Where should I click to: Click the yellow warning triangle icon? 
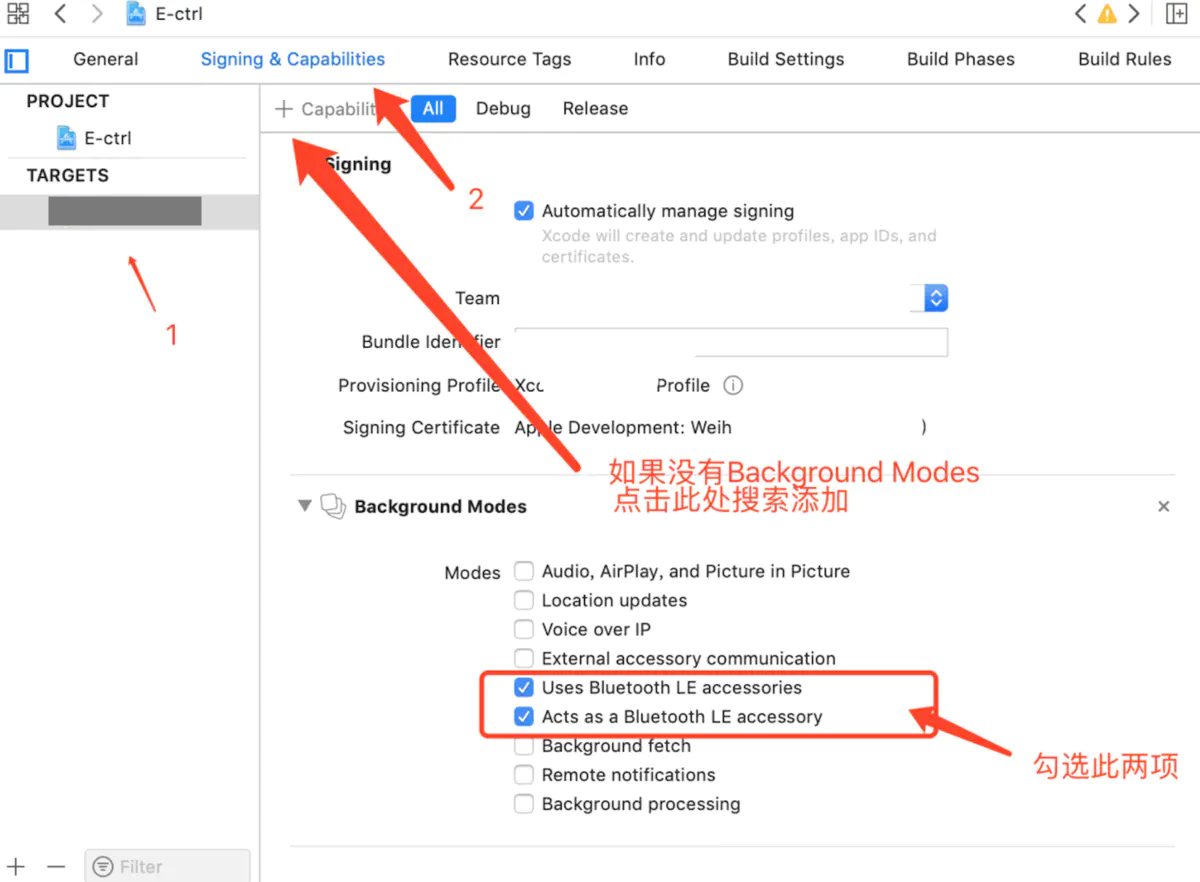pos(1107,14)
